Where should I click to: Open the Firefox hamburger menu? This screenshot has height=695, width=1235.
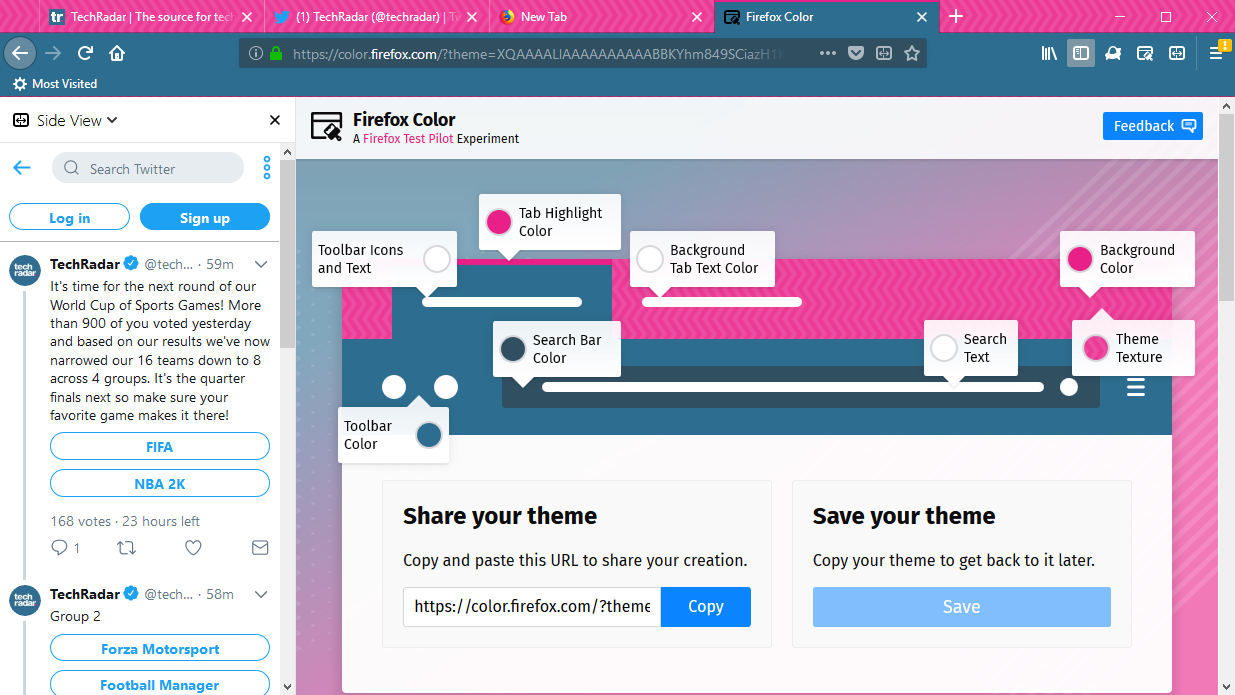(1216, 53)
